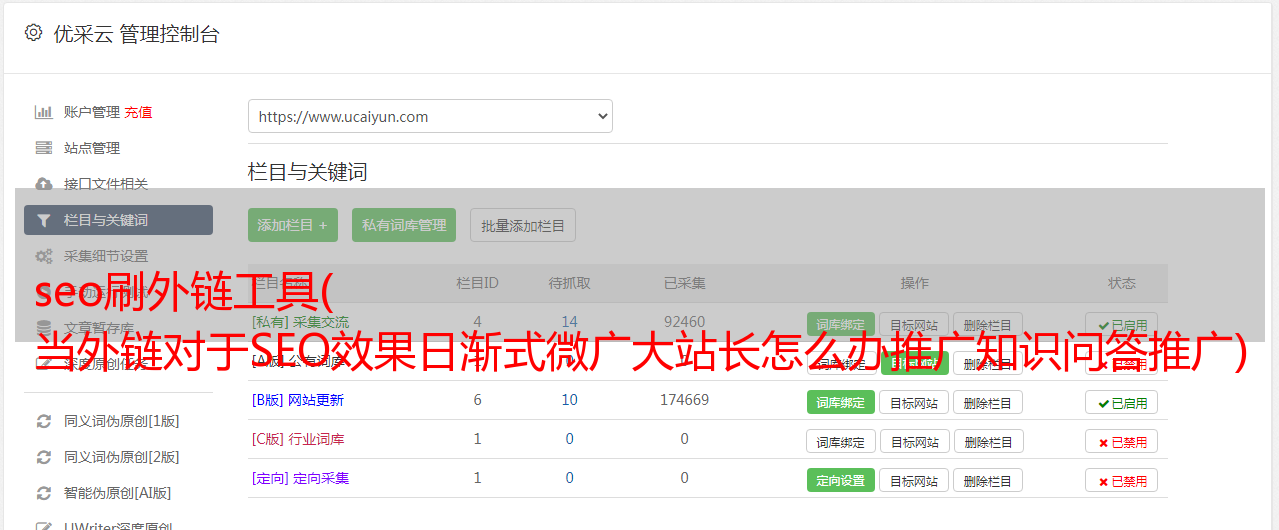Click the 添加栏目 + button
The height and width of the screenshot is (530, 1279).
point(293,225)
